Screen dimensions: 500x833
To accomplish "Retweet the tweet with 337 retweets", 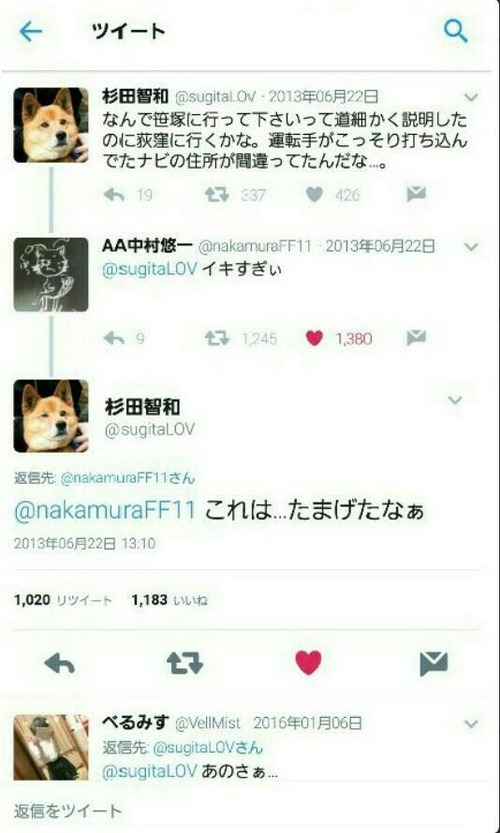I will tap(217, 195).
